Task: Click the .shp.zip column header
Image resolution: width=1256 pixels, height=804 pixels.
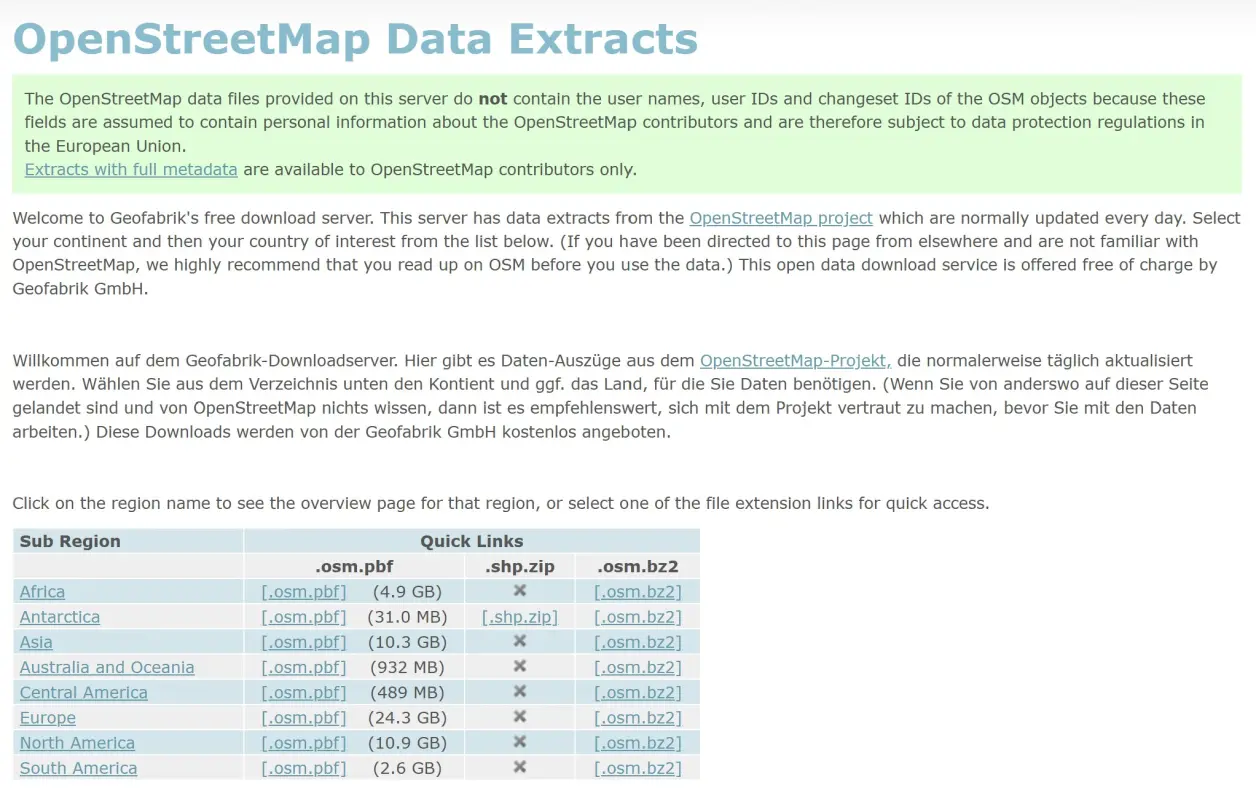Action: (x=520, y=566)
